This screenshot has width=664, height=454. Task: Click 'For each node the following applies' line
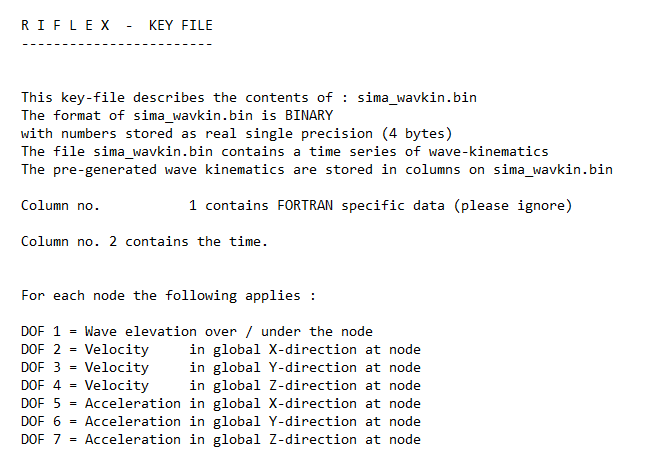tap(169, 295)
